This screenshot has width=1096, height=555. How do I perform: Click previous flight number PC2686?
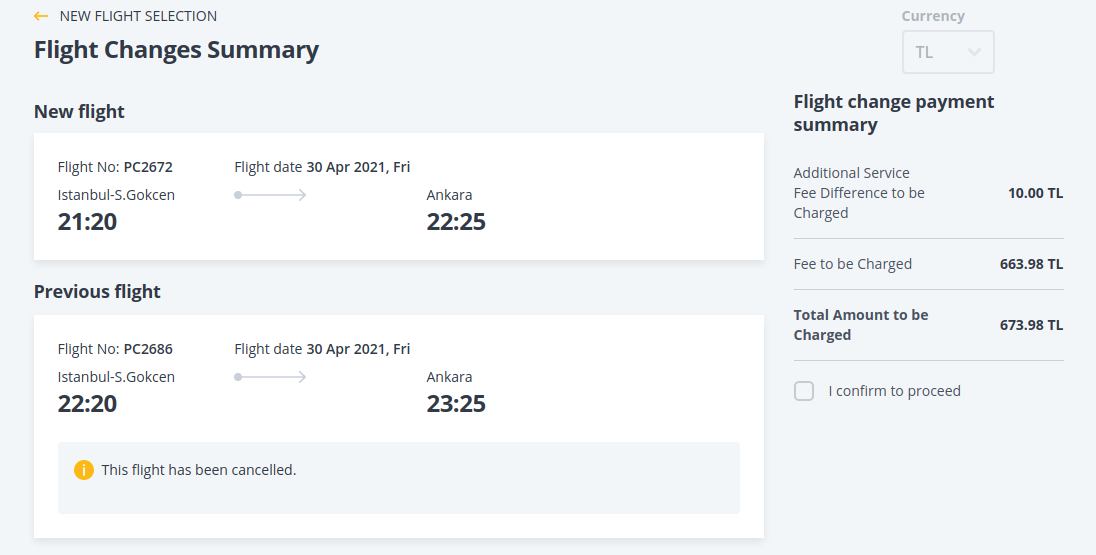[148, 349]
